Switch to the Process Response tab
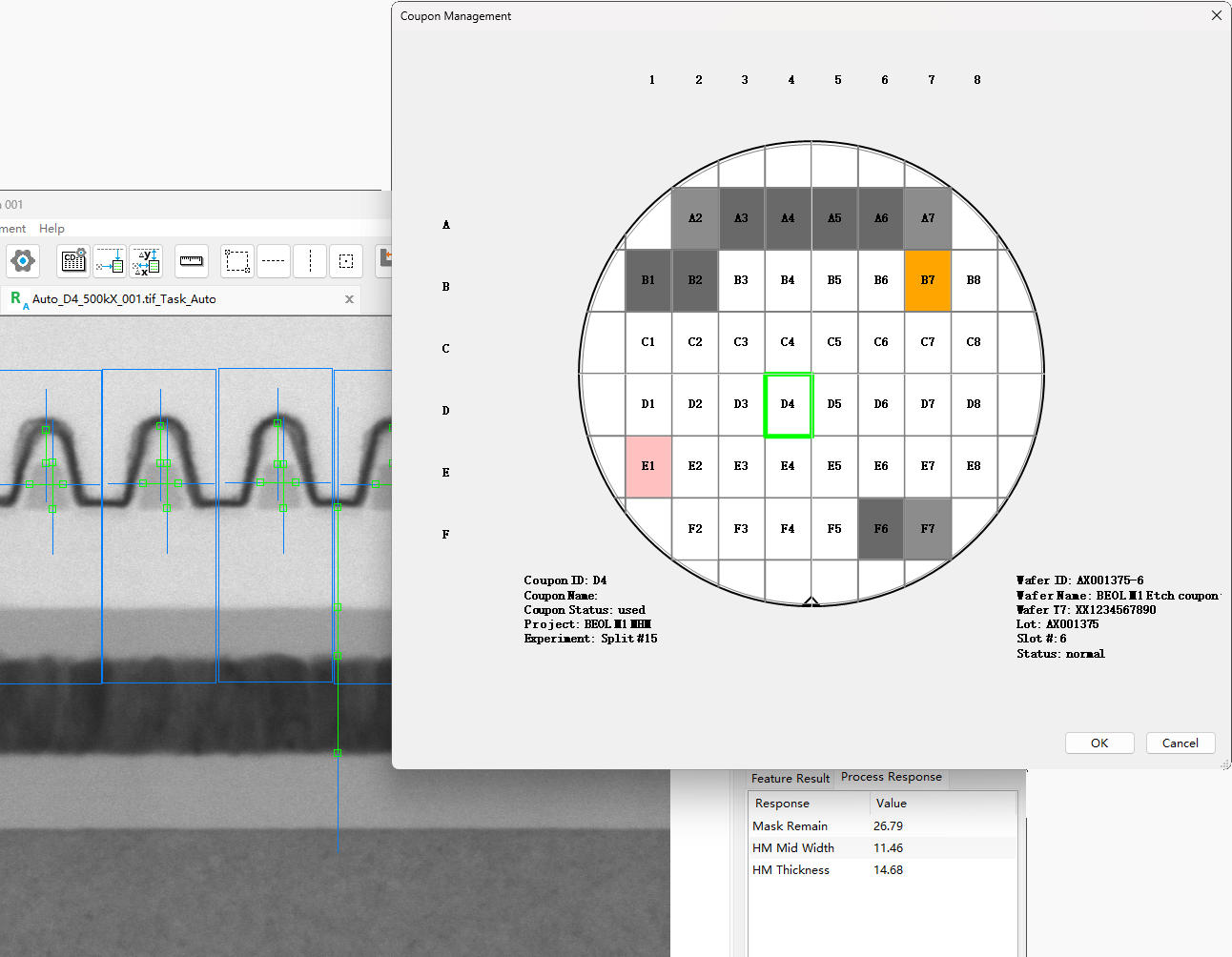 click(891, 777)
